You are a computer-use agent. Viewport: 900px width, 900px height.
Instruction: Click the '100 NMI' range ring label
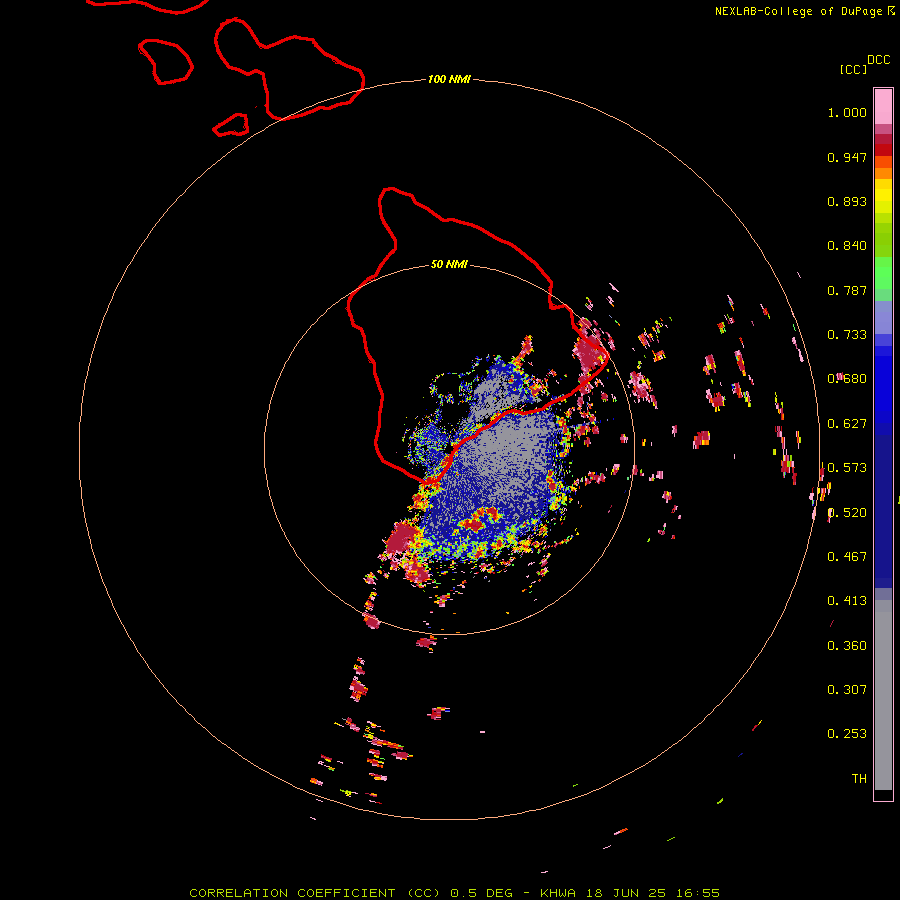tap(449, 79)
